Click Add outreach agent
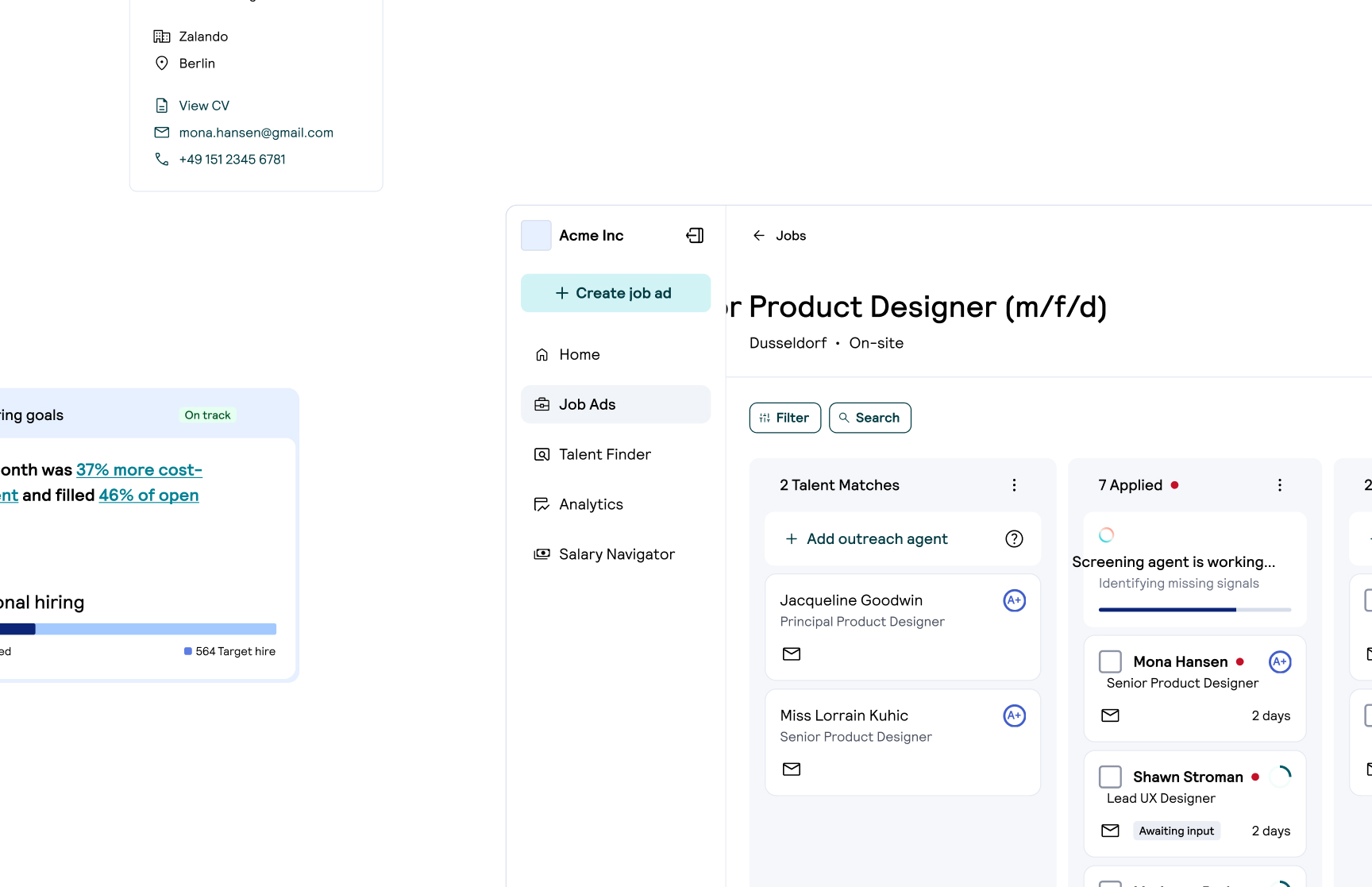The height and width of the screenshot is (887, 1372). pos(866,539)
